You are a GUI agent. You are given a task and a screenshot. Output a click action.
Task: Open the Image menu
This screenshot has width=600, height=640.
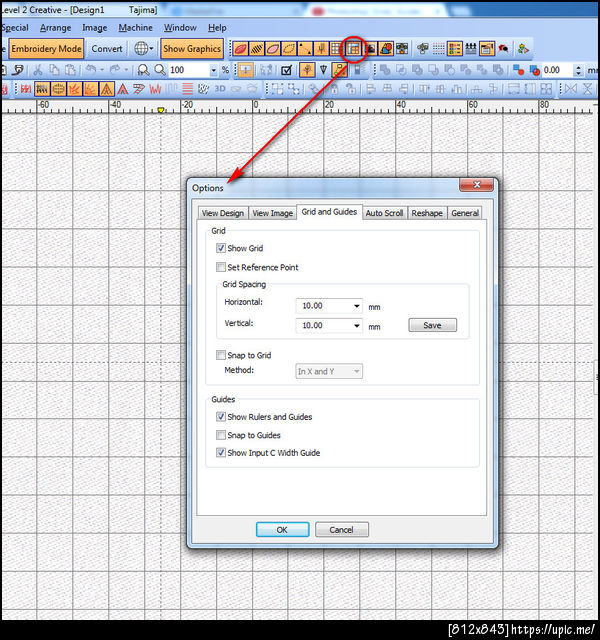click(x=95, y=28)
